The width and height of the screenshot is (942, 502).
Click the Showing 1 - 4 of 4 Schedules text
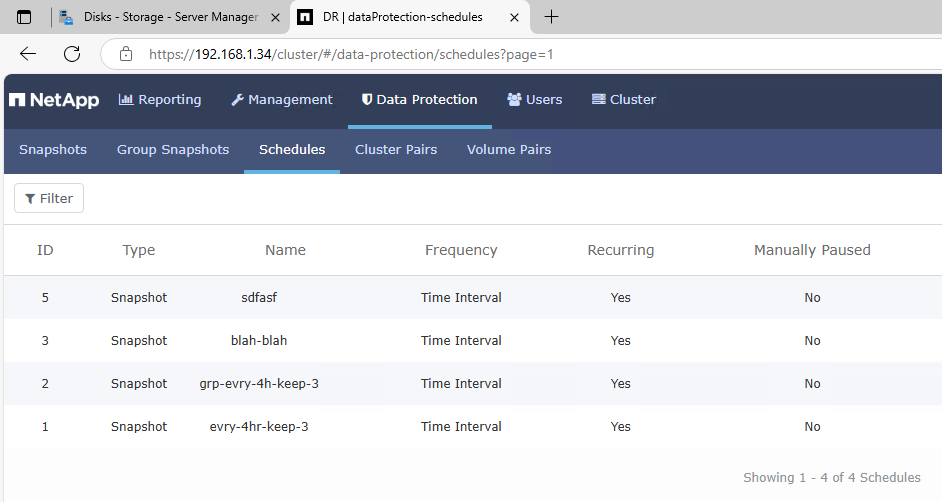831,477
